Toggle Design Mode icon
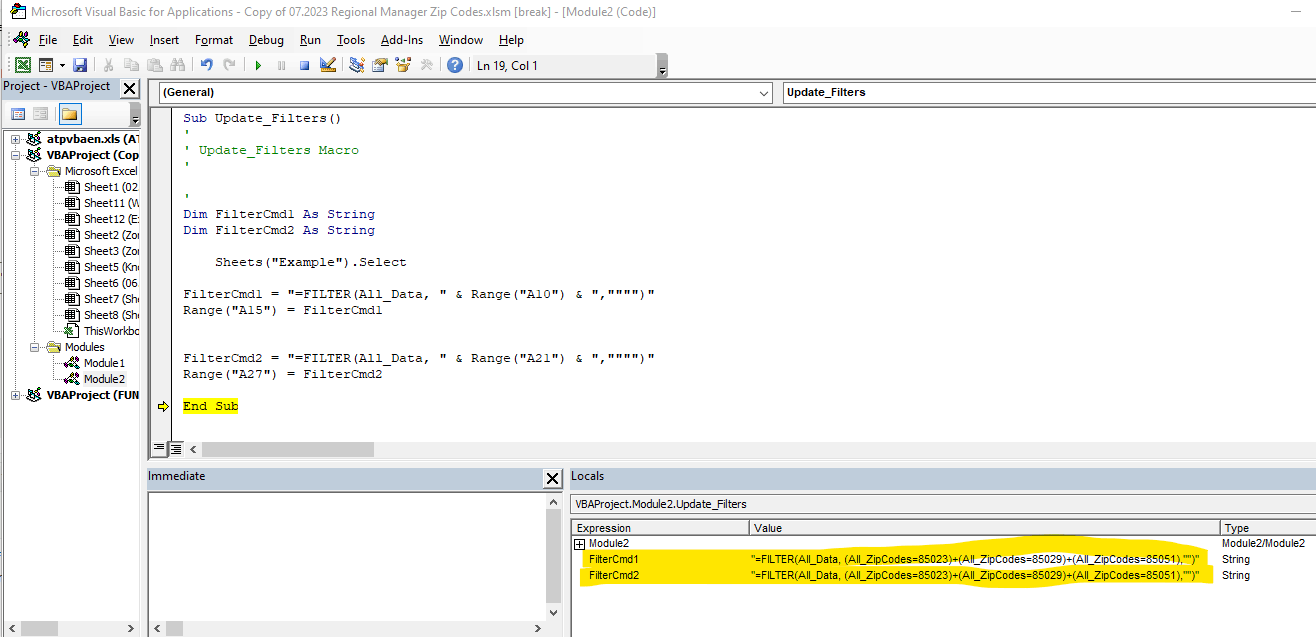The height and width of the screenshot is (637, 1316). (327, 65)
